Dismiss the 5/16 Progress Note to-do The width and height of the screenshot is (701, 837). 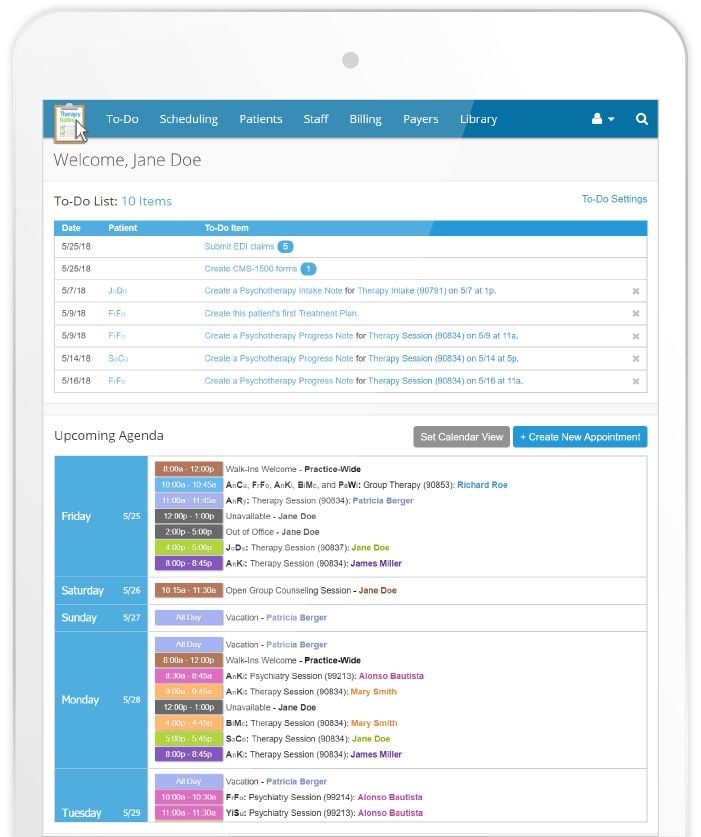635,381
